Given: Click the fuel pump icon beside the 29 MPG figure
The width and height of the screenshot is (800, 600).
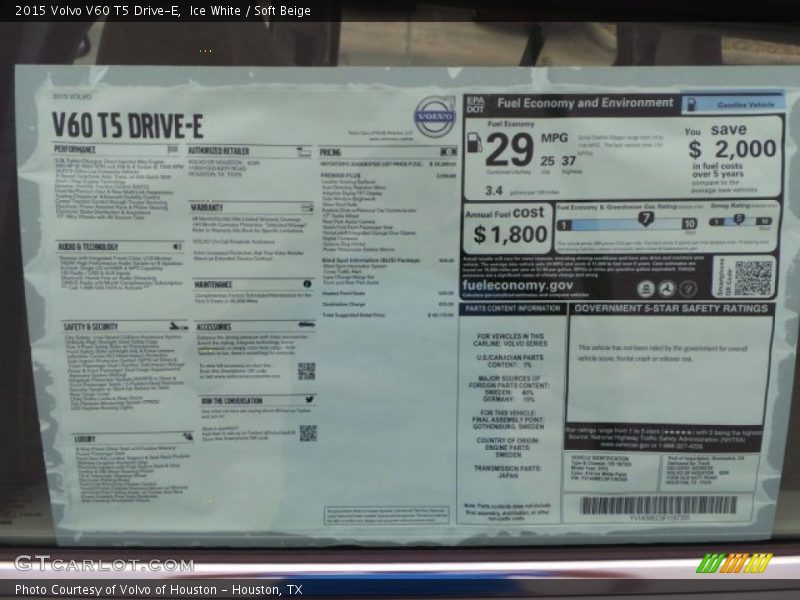Looking at the screenshot, I should point(475,142).
